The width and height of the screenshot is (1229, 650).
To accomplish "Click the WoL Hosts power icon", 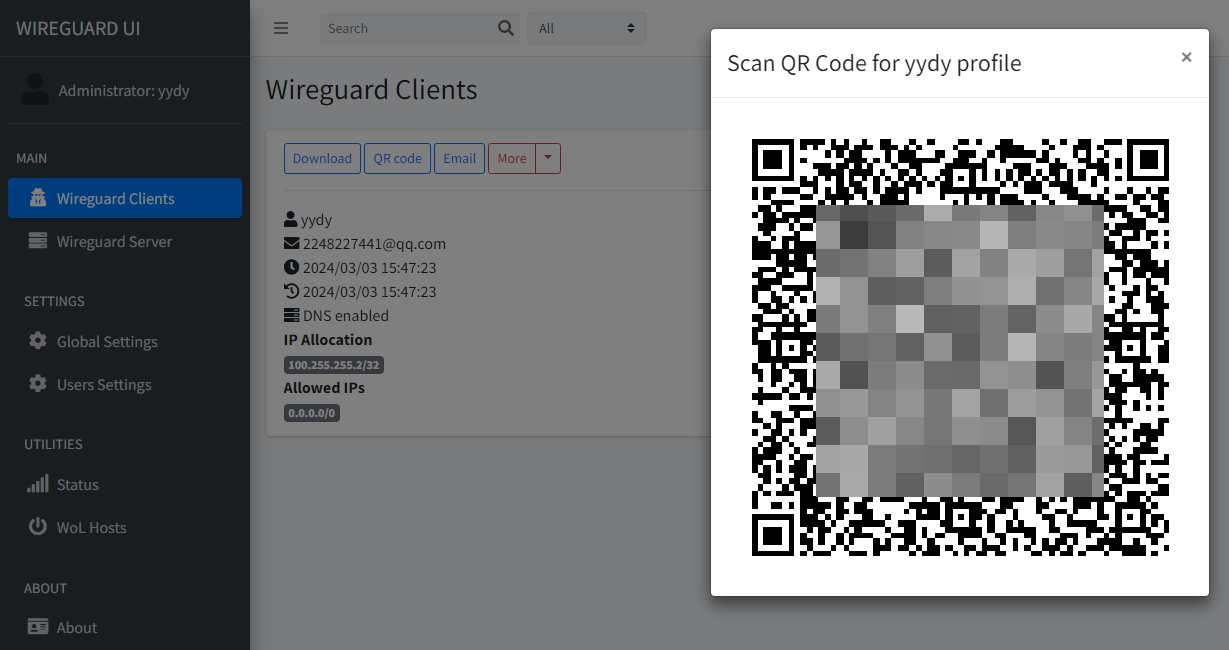I will [x=38, y=527].
